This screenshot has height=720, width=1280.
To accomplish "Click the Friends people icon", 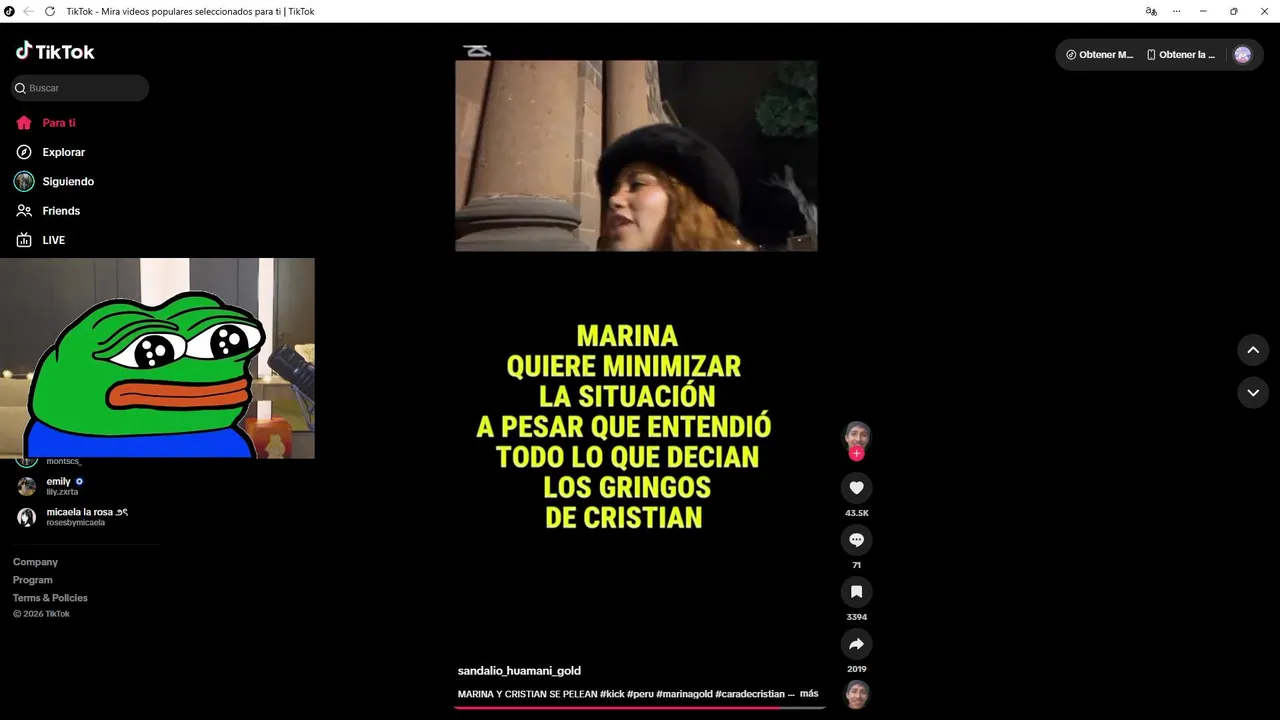I will pos(24,211).
